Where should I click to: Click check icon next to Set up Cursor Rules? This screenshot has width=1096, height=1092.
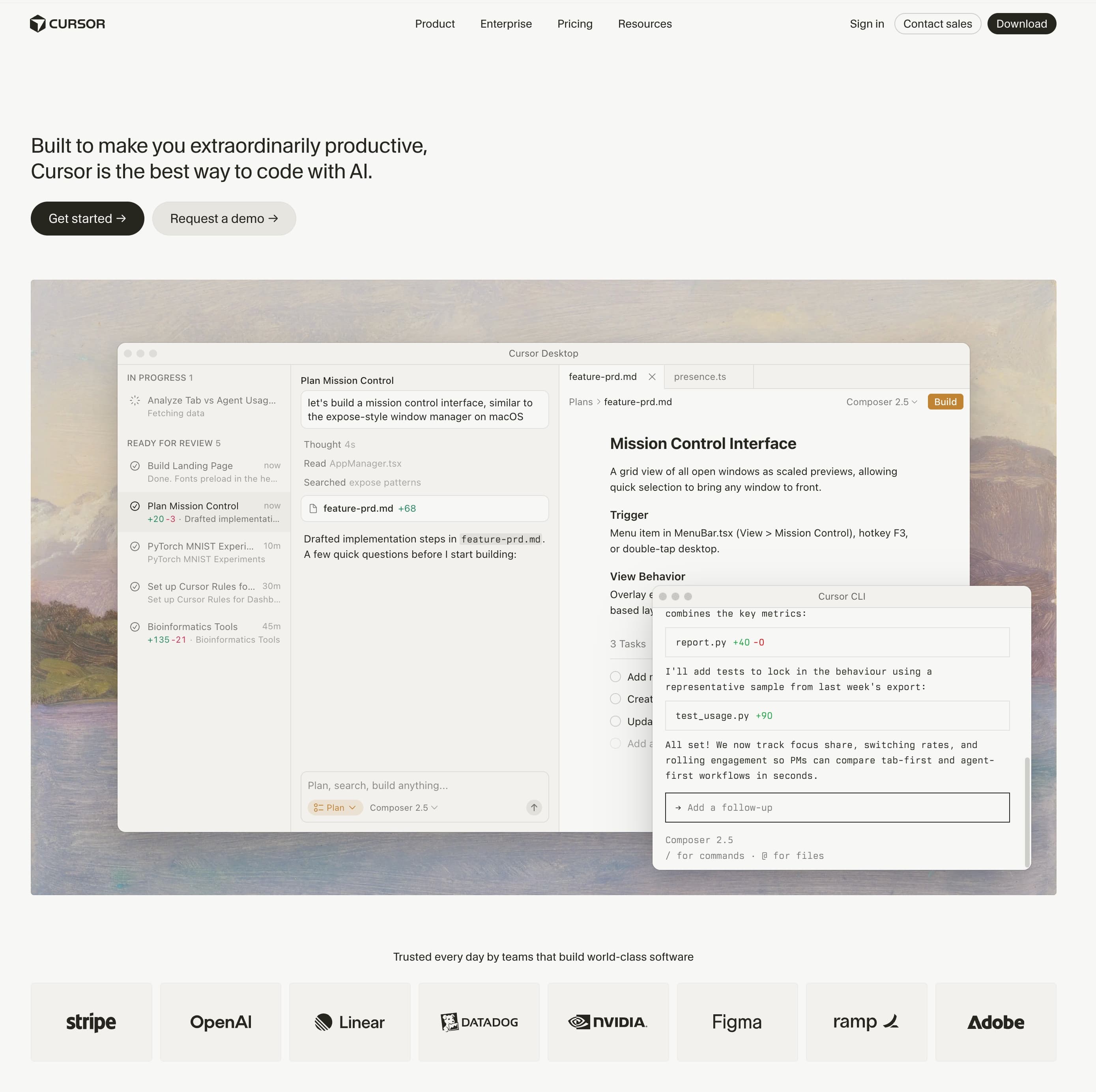[135, 587]
